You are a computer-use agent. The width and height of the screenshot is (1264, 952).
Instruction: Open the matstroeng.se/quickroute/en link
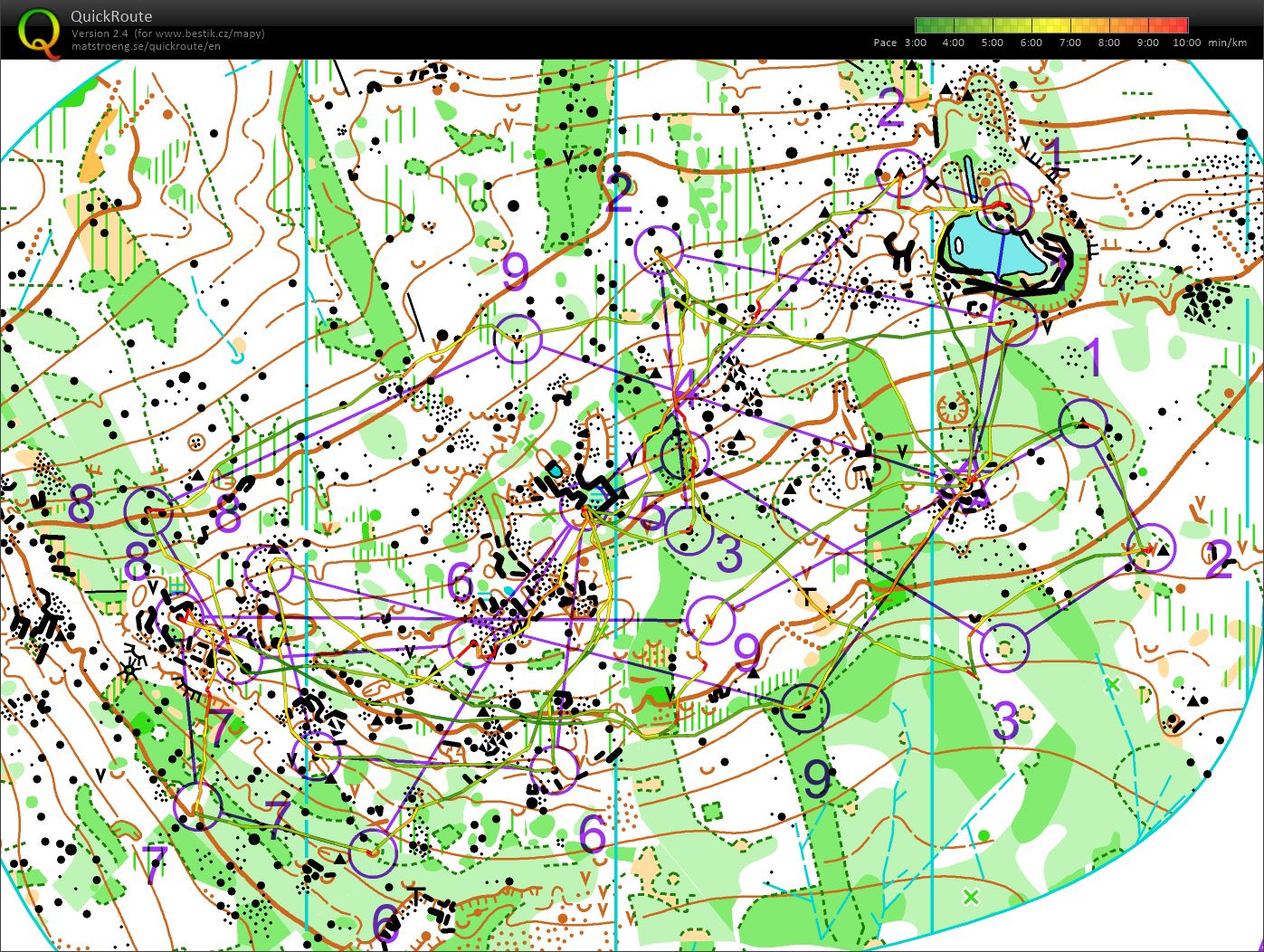click(145, 46)
